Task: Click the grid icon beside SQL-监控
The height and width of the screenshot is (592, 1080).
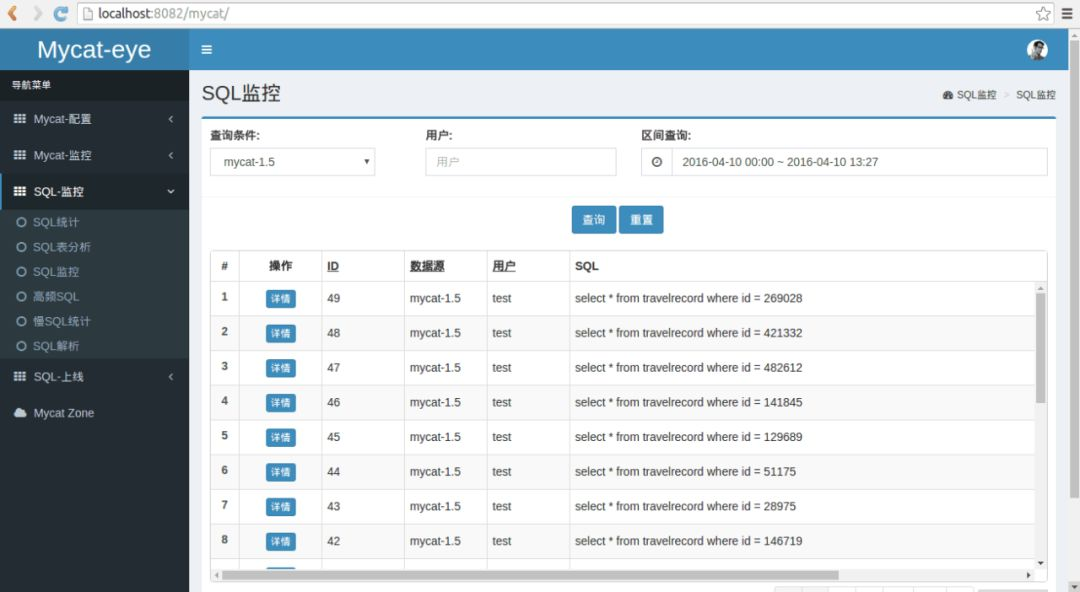Action: 19,192
